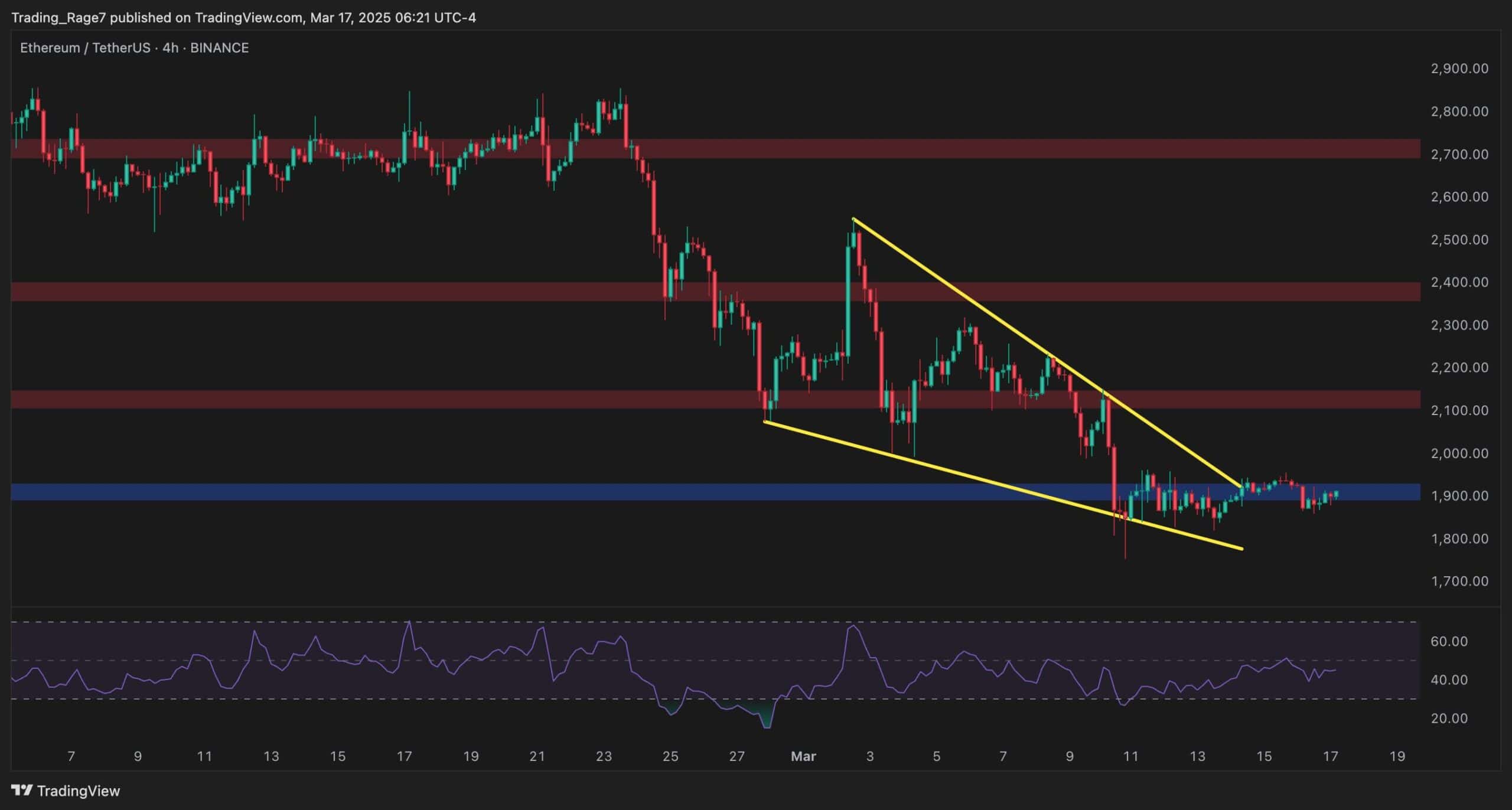Select the 1,900.00 price label

[1459, 495]
